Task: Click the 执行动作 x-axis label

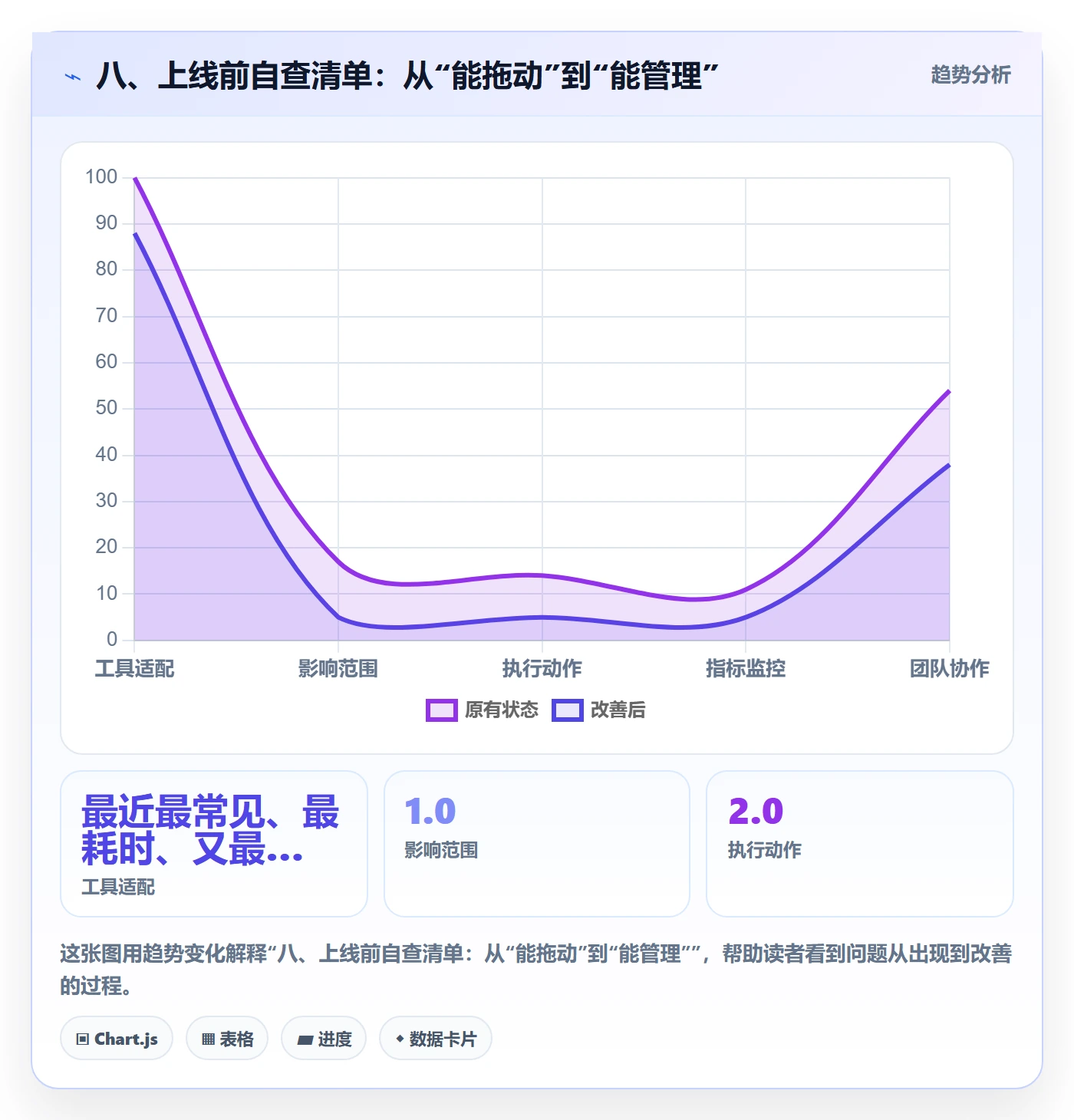Action: (x=542, y=669)
